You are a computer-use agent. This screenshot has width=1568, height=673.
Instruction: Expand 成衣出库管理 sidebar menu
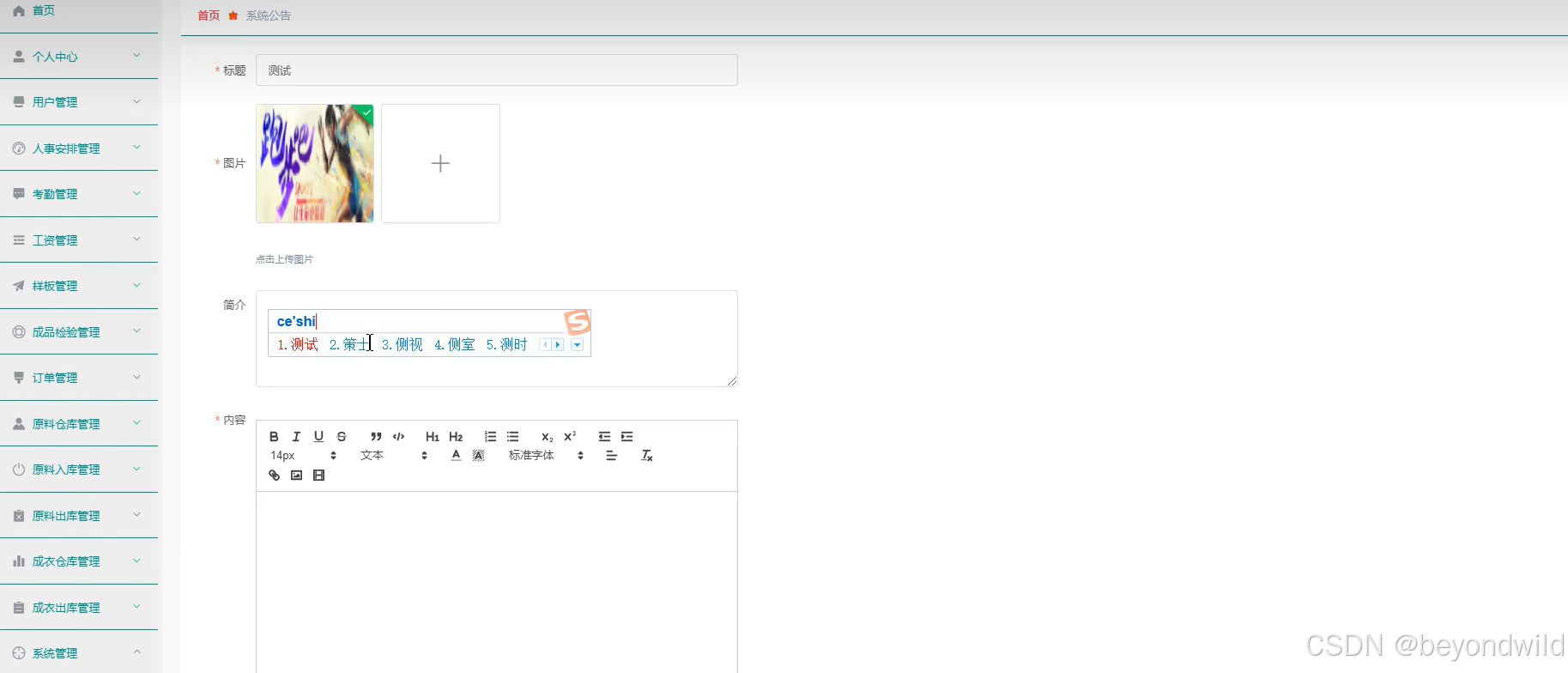79,608
